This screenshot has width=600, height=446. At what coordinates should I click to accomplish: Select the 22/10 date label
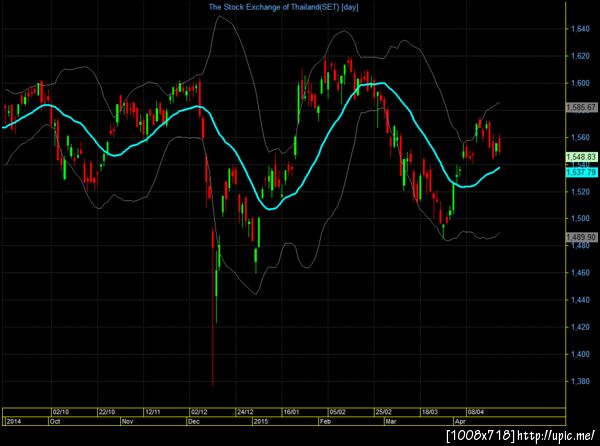pyautogui.click(x=107, y=412)
